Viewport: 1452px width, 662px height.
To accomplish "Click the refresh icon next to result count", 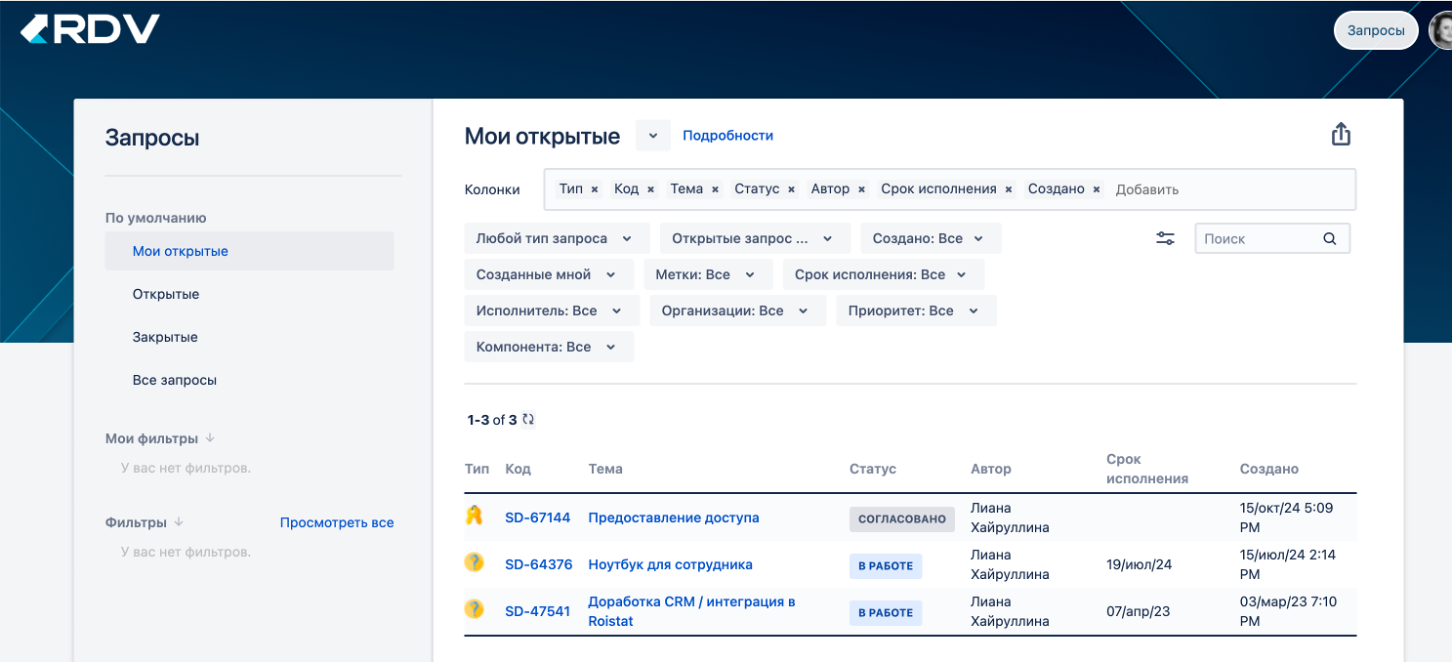I will [x=527, y=419].
